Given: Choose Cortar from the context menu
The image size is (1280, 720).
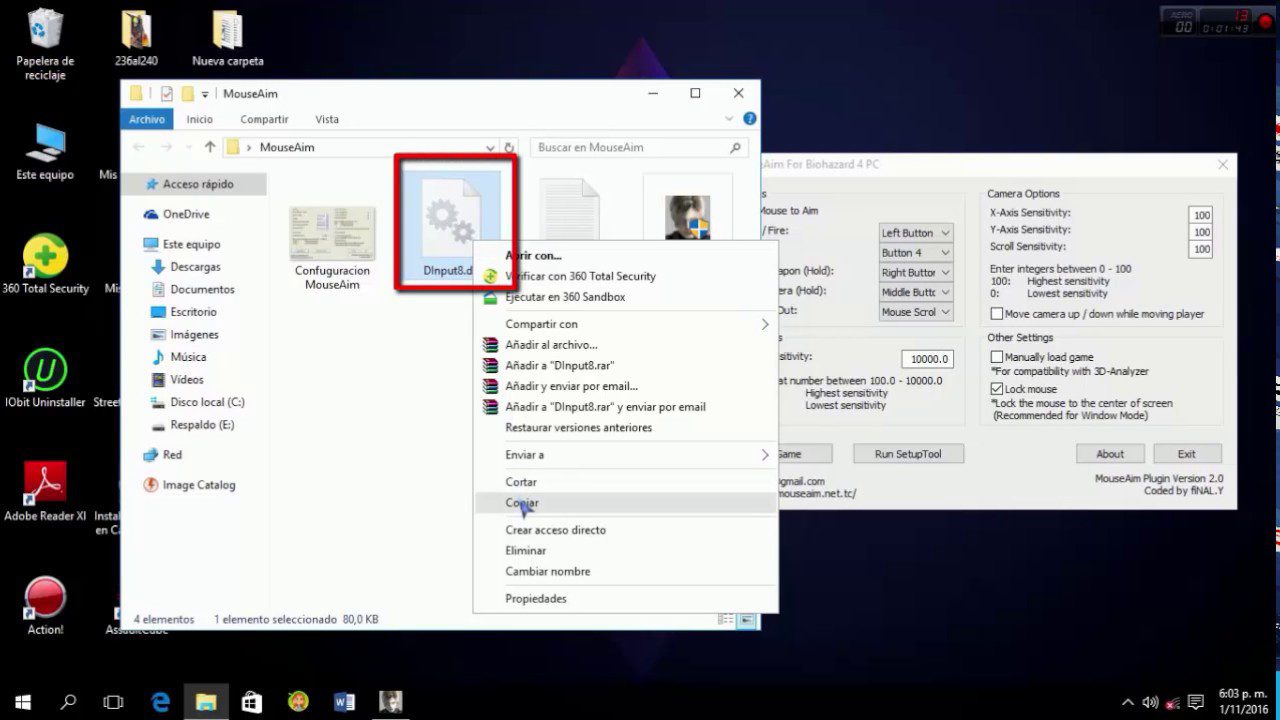Looking at the screenshot, I should tap(626, 482).
